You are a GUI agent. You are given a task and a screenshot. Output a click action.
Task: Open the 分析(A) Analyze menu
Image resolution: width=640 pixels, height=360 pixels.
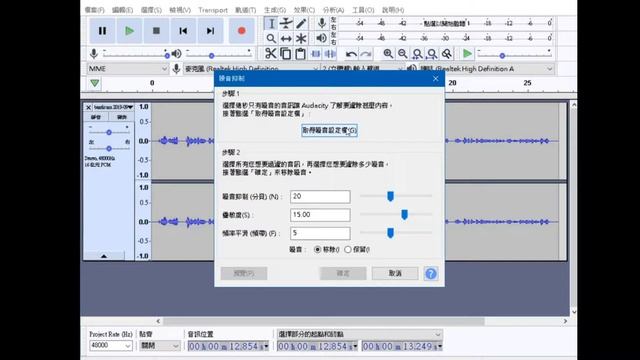[x=333, y=10]
